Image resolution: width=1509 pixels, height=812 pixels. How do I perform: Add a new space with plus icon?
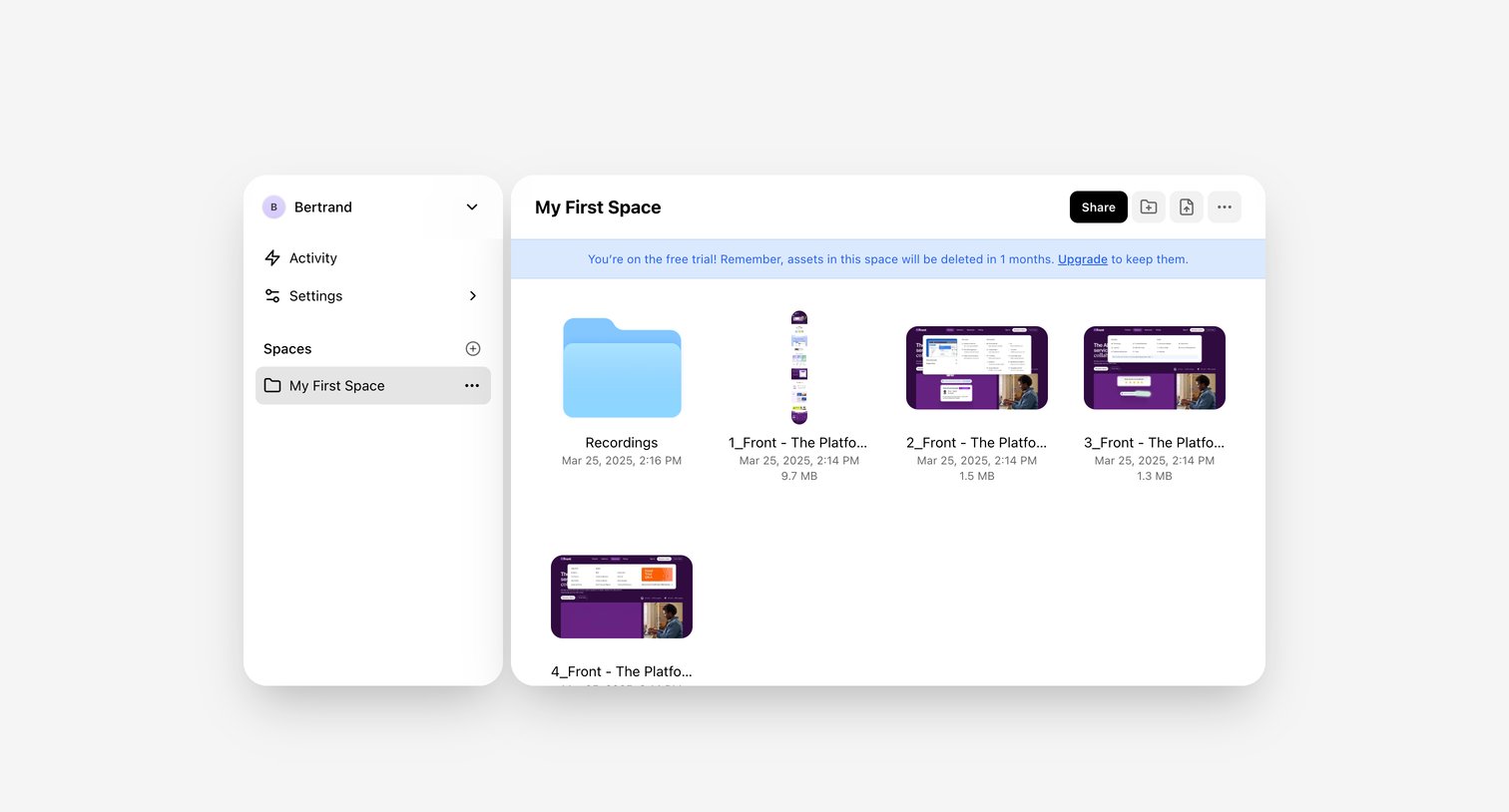point(473,349)
